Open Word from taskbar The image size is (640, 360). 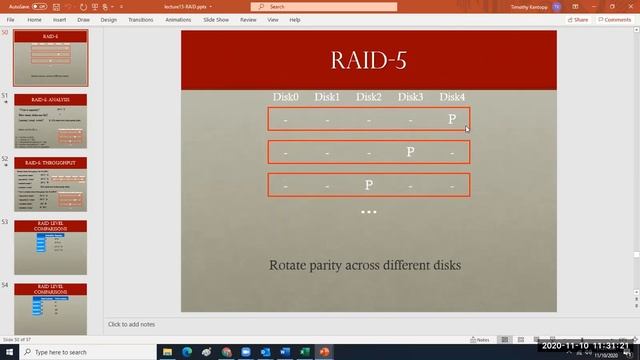click(285, 352)
